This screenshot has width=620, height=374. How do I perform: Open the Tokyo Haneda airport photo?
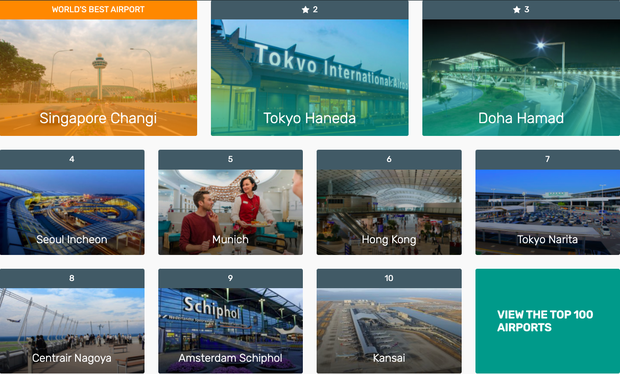[x=310, y=77]
